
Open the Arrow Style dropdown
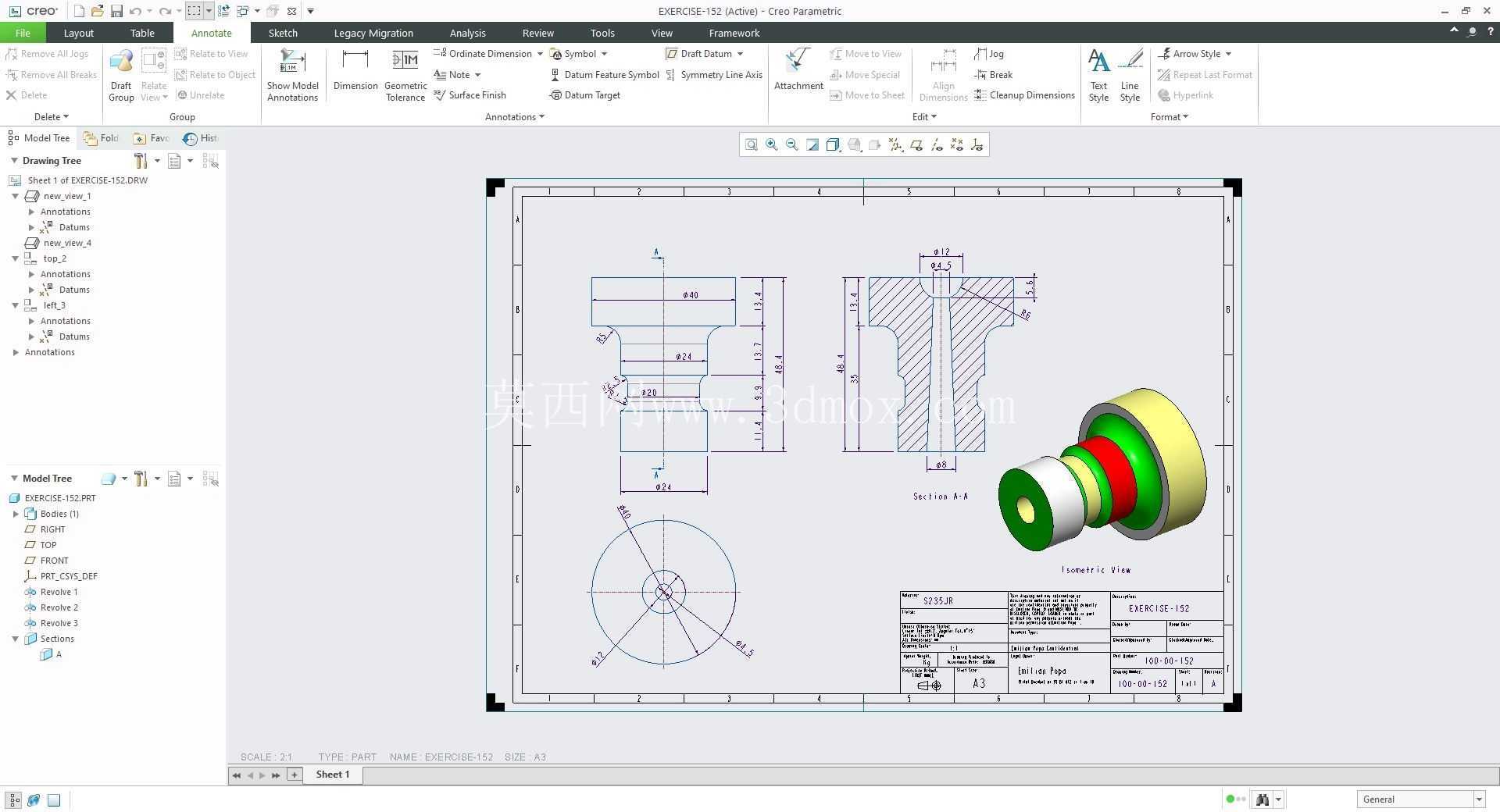pos(1228,54)
